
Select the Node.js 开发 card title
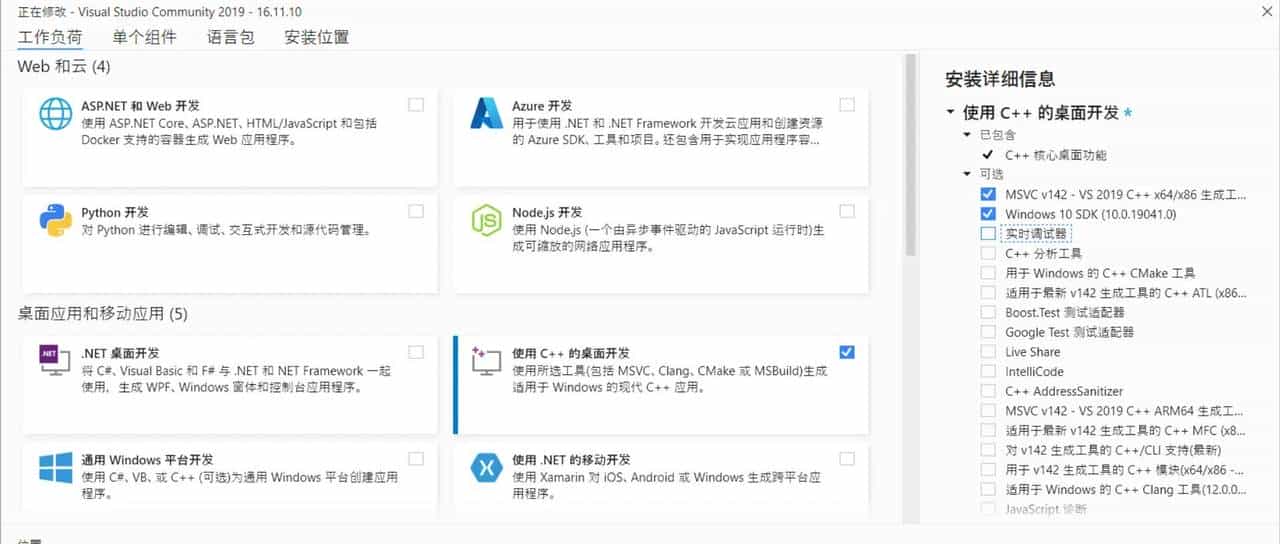(x=547, y=212)
